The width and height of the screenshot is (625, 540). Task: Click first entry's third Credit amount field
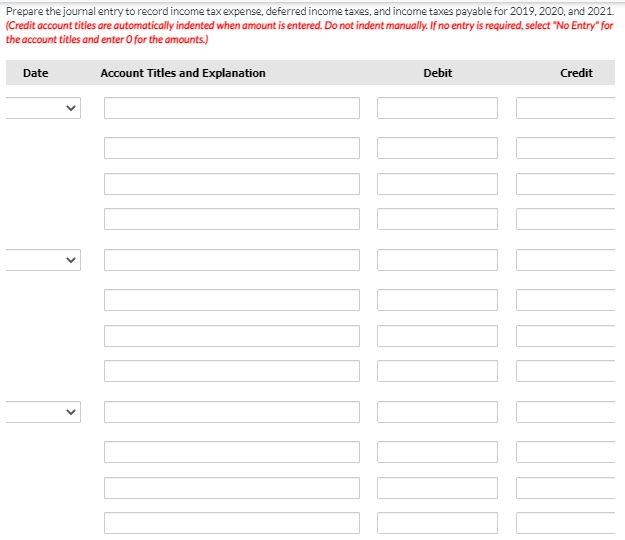566,184
